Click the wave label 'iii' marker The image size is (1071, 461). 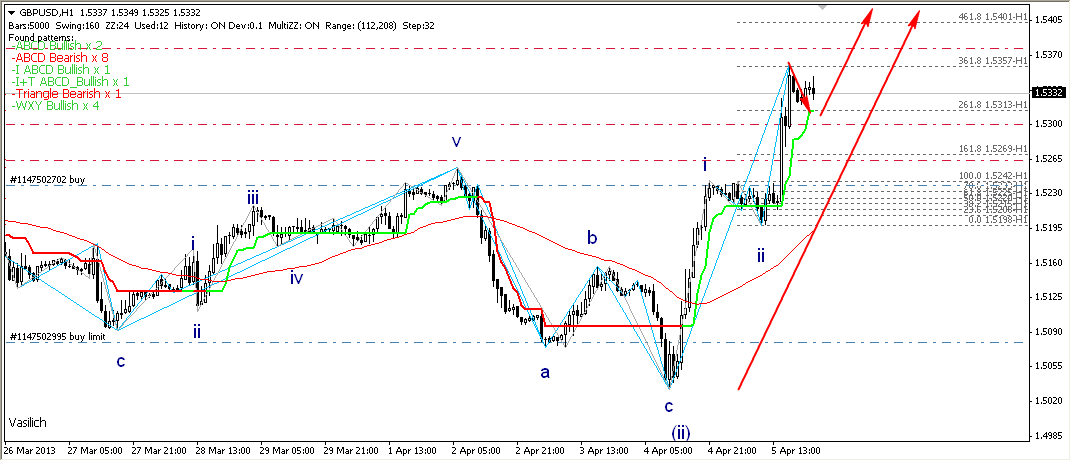[x=254, y=198]
